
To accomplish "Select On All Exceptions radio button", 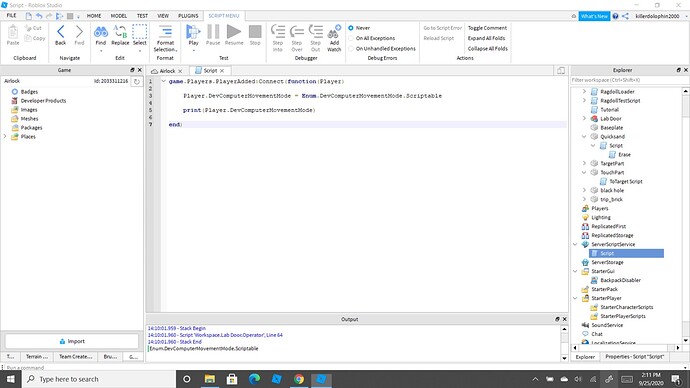I will tap(351, 38).
